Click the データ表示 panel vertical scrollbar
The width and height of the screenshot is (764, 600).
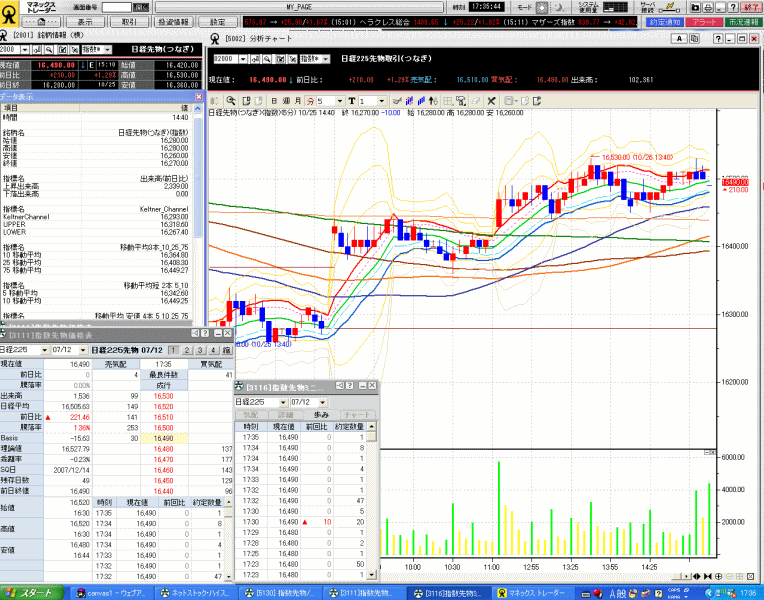point(198,178)
